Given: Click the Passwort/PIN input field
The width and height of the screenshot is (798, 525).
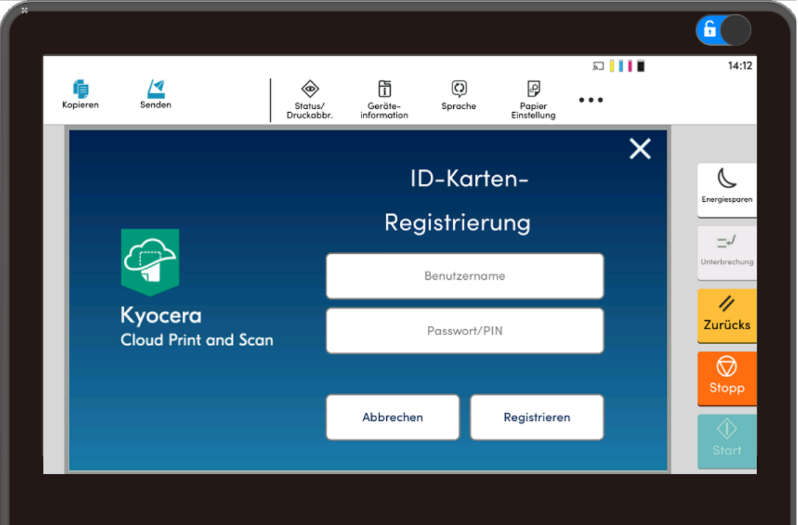Looking at the screenshot, I should pos(465,331).
